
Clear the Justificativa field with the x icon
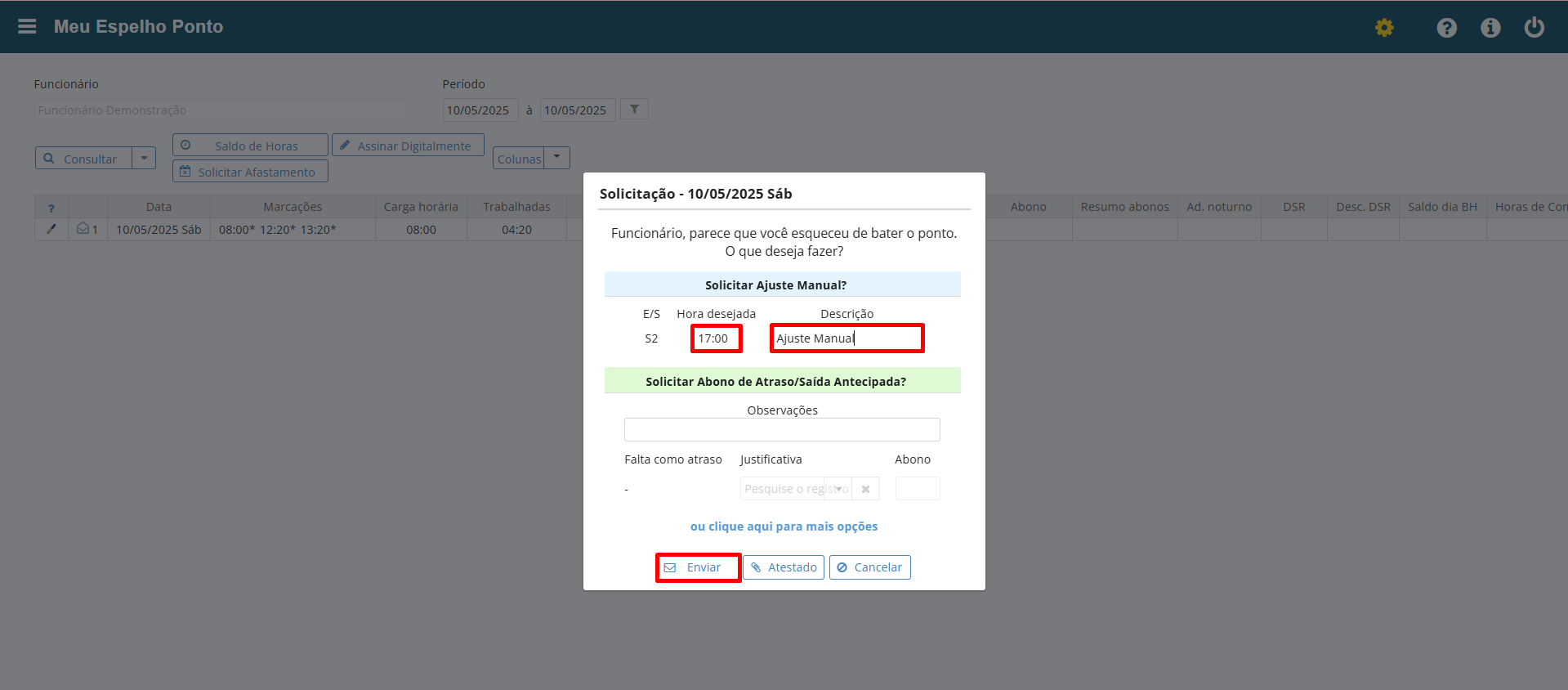(x=865, y=489)
